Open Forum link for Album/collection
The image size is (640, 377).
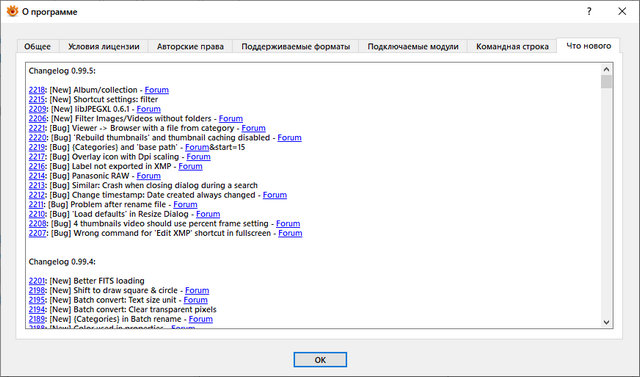click(x=157, y=90)
